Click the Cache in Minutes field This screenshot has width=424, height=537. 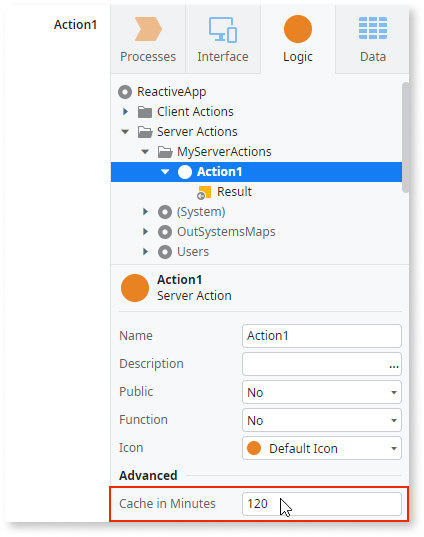coord(322,504)
